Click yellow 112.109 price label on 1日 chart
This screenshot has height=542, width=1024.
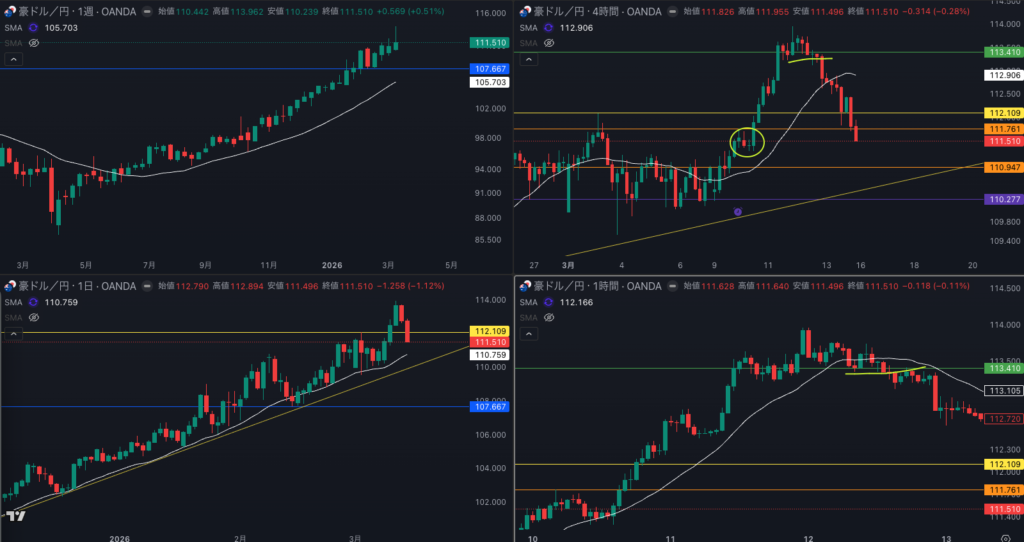(x=489, y=332)
